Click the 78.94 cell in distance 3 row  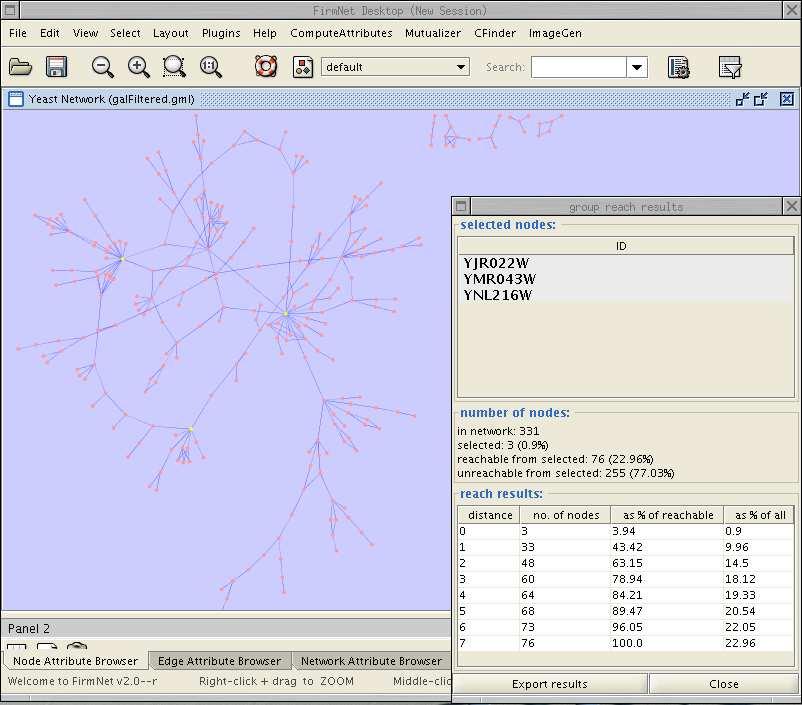(666, 579)
